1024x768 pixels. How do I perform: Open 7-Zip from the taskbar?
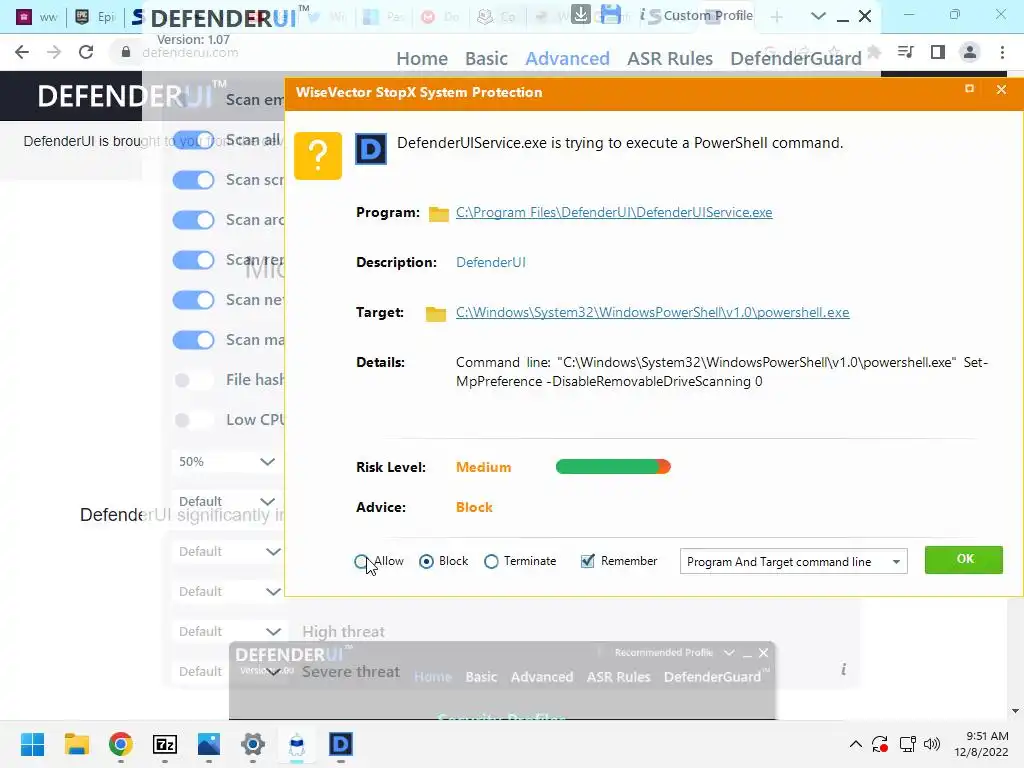(165, 744)
